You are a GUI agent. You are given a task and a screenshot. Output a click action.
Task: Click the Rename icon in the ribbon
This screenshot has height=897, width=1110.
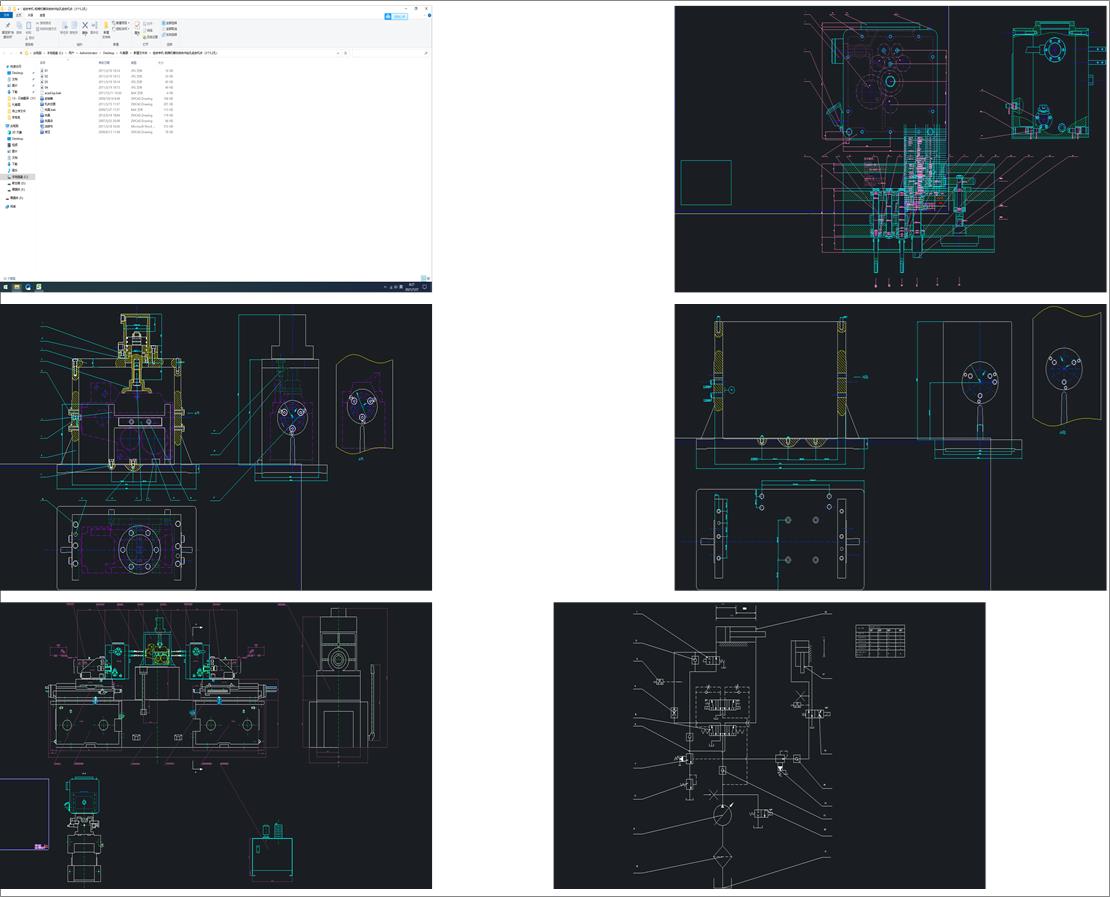[95, 26]
